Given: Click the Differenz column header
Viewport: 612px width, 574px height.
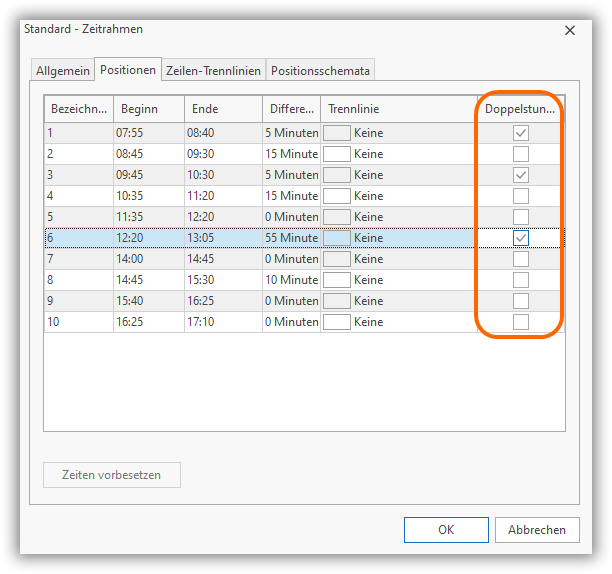Looking at the screenshot, I should (x=291, y=109).
